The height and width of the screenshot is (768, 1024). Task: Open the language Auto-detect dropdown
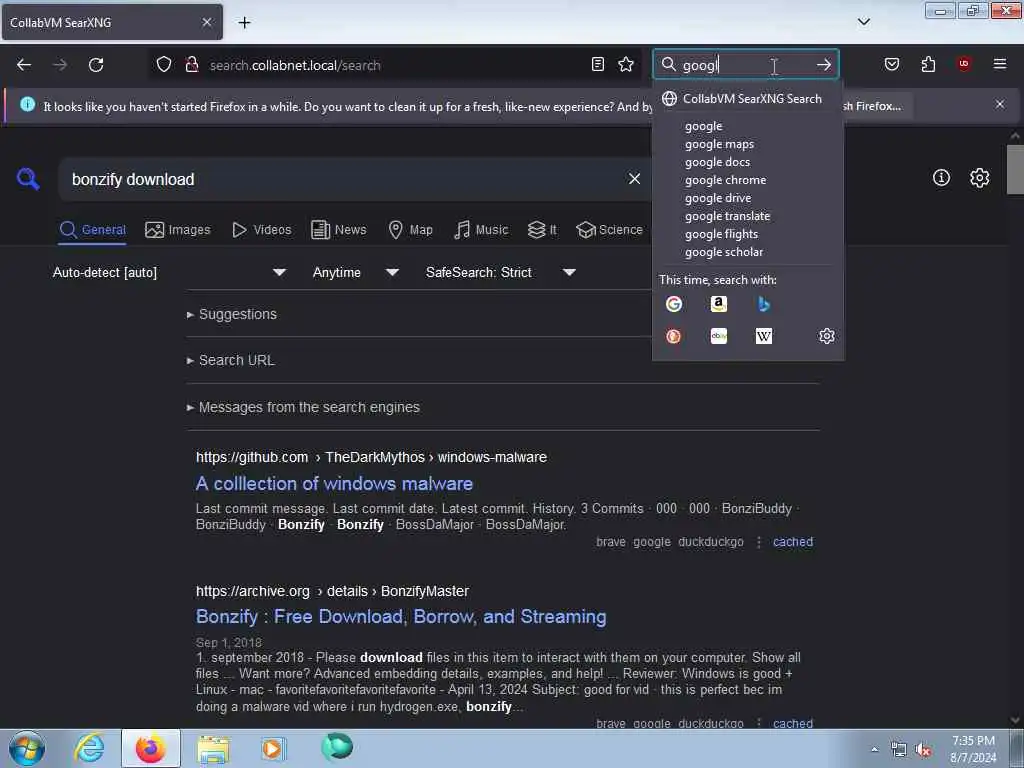coord(170,272)
